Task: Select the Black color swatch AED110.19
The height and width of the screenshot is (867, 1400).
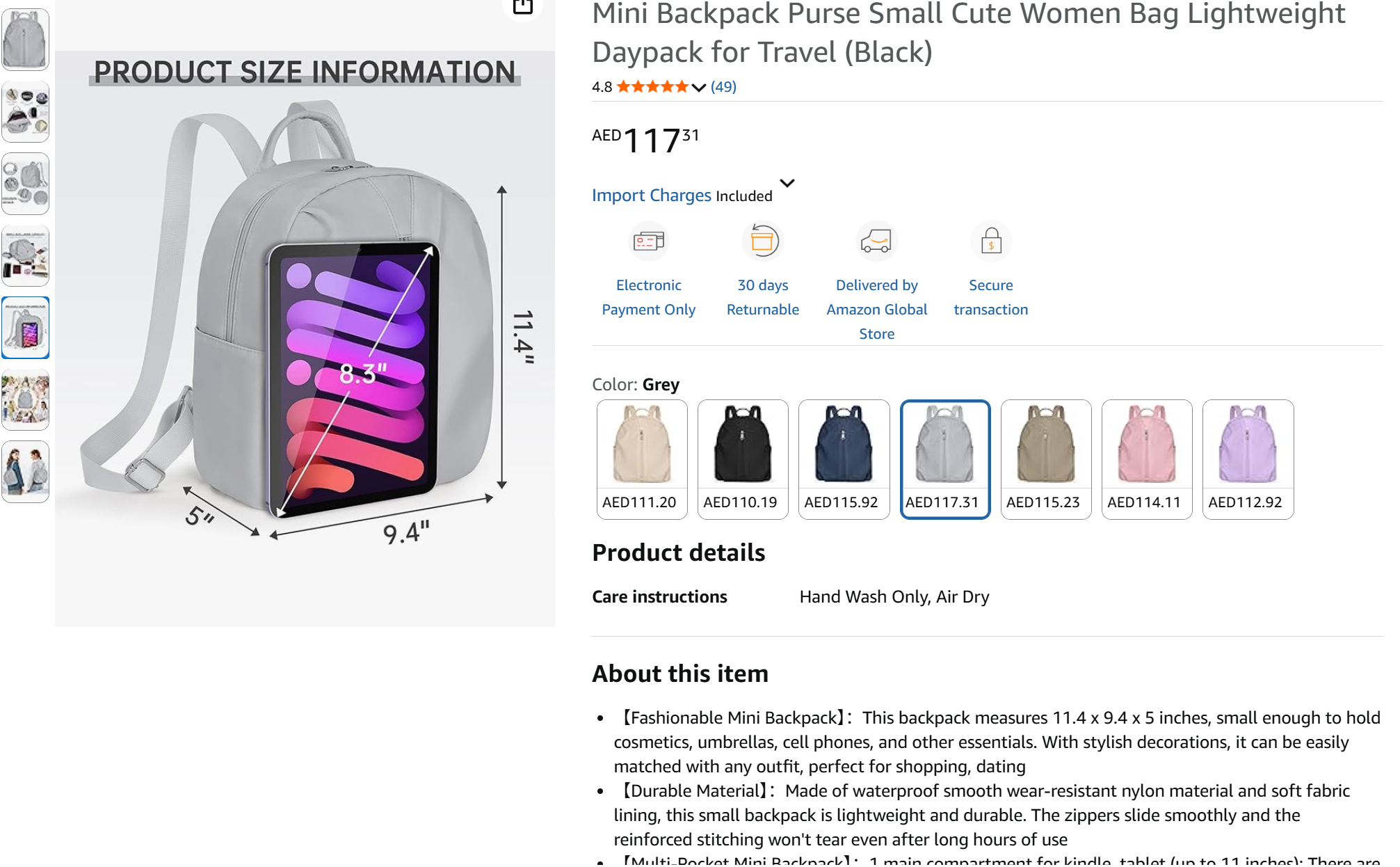Action: [x=743, y=459]
